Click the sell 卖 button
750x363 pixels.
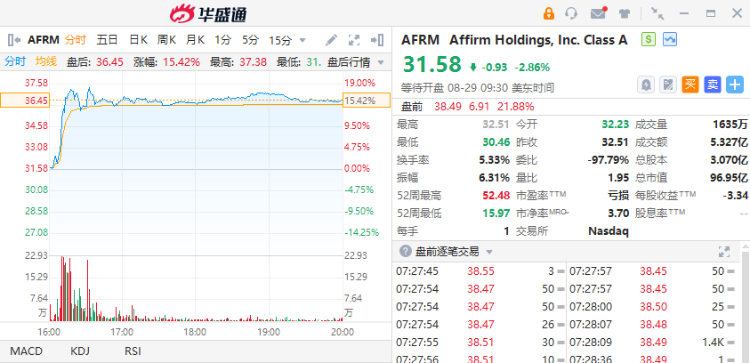(713, 85)
